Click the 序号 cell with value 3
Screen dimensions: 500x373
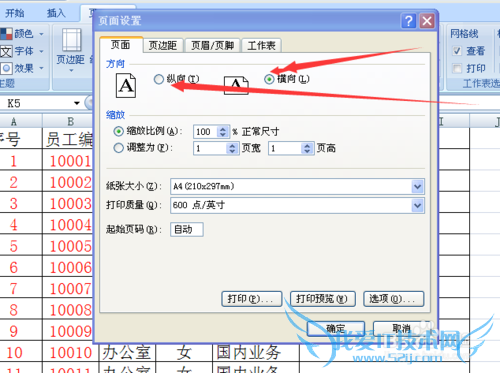pyautogui.click(x=21, y=203)
